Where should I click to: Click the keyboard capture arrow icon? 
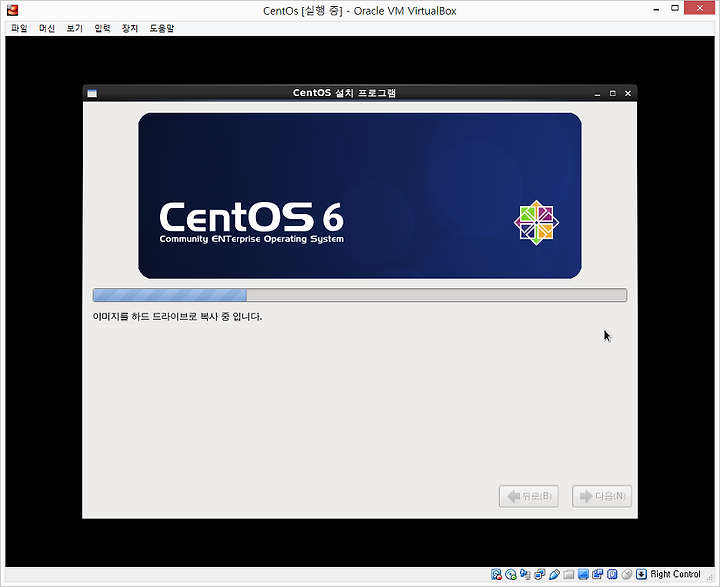click(641, 574)
